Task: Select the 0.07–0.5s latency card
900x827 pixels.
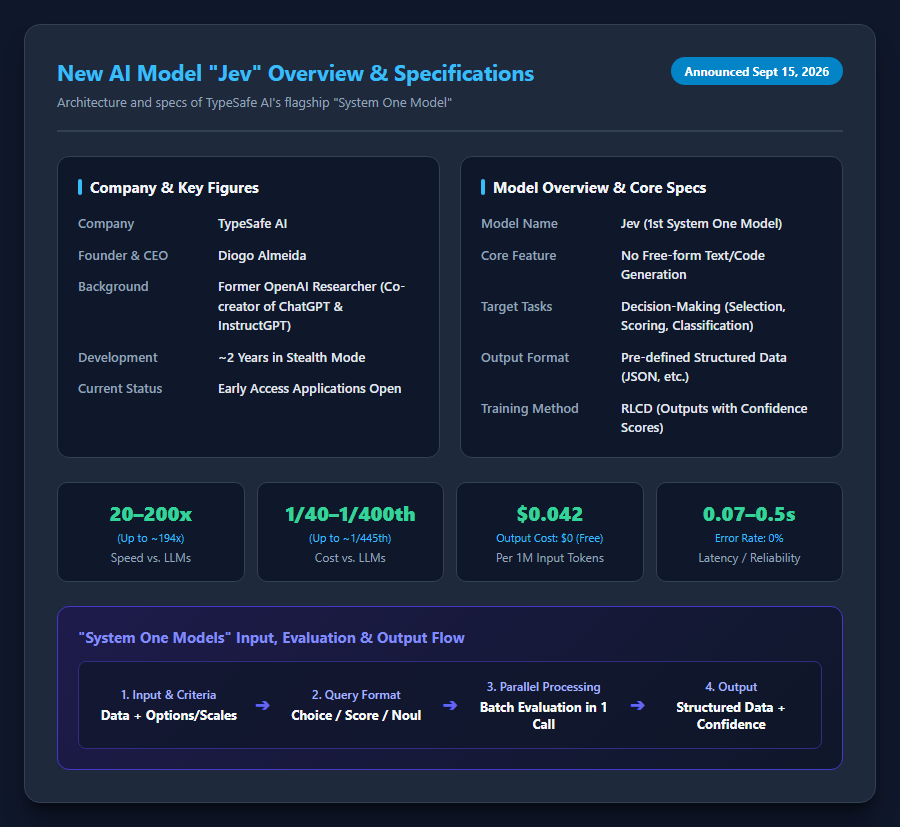Action: coord(749,532)
